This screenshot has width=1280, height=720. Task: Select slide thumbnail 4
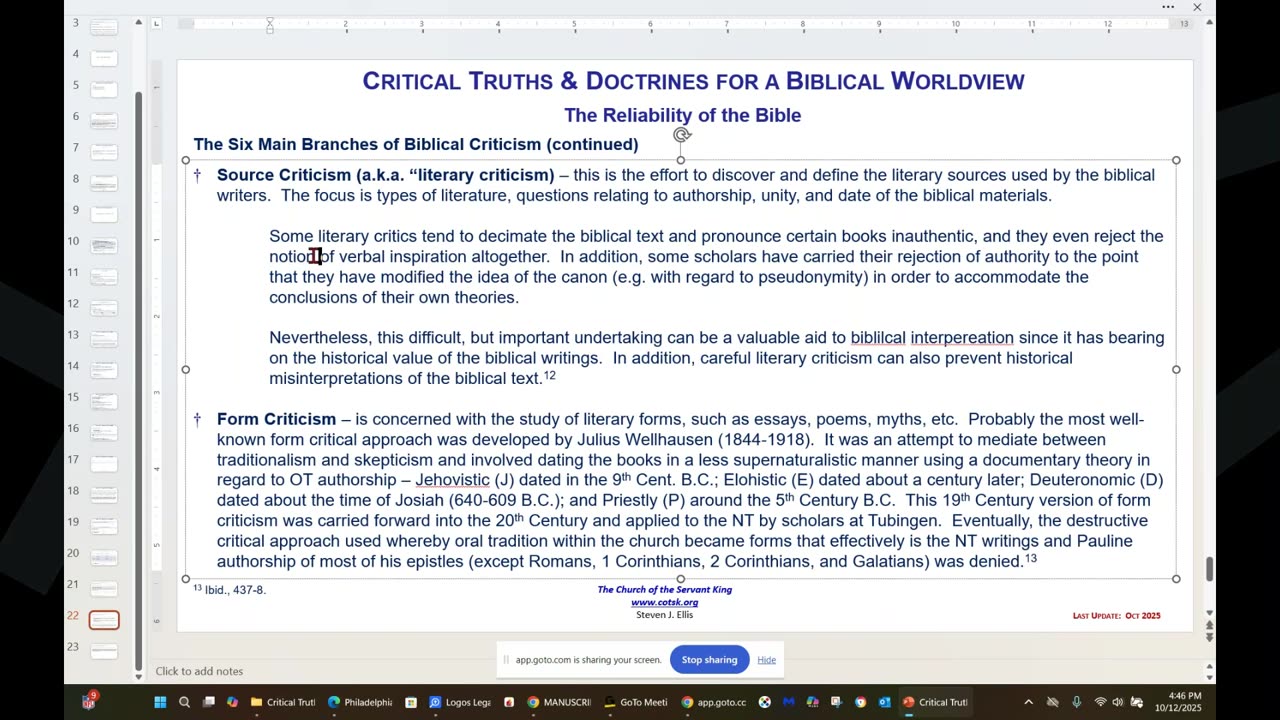(104, 57)
